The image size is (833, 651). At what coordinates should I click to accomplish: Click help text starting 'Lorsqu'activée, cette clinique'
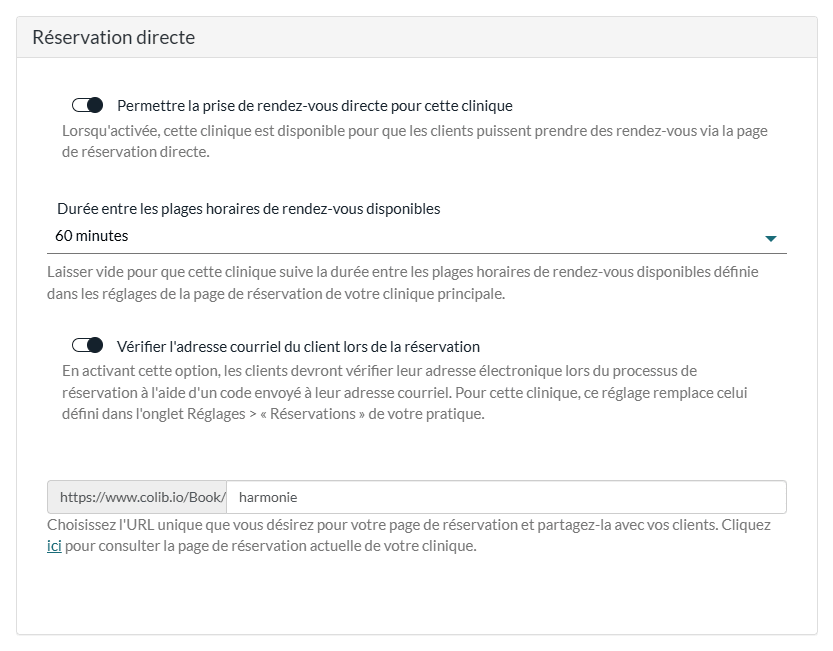(x=414, y=141)
